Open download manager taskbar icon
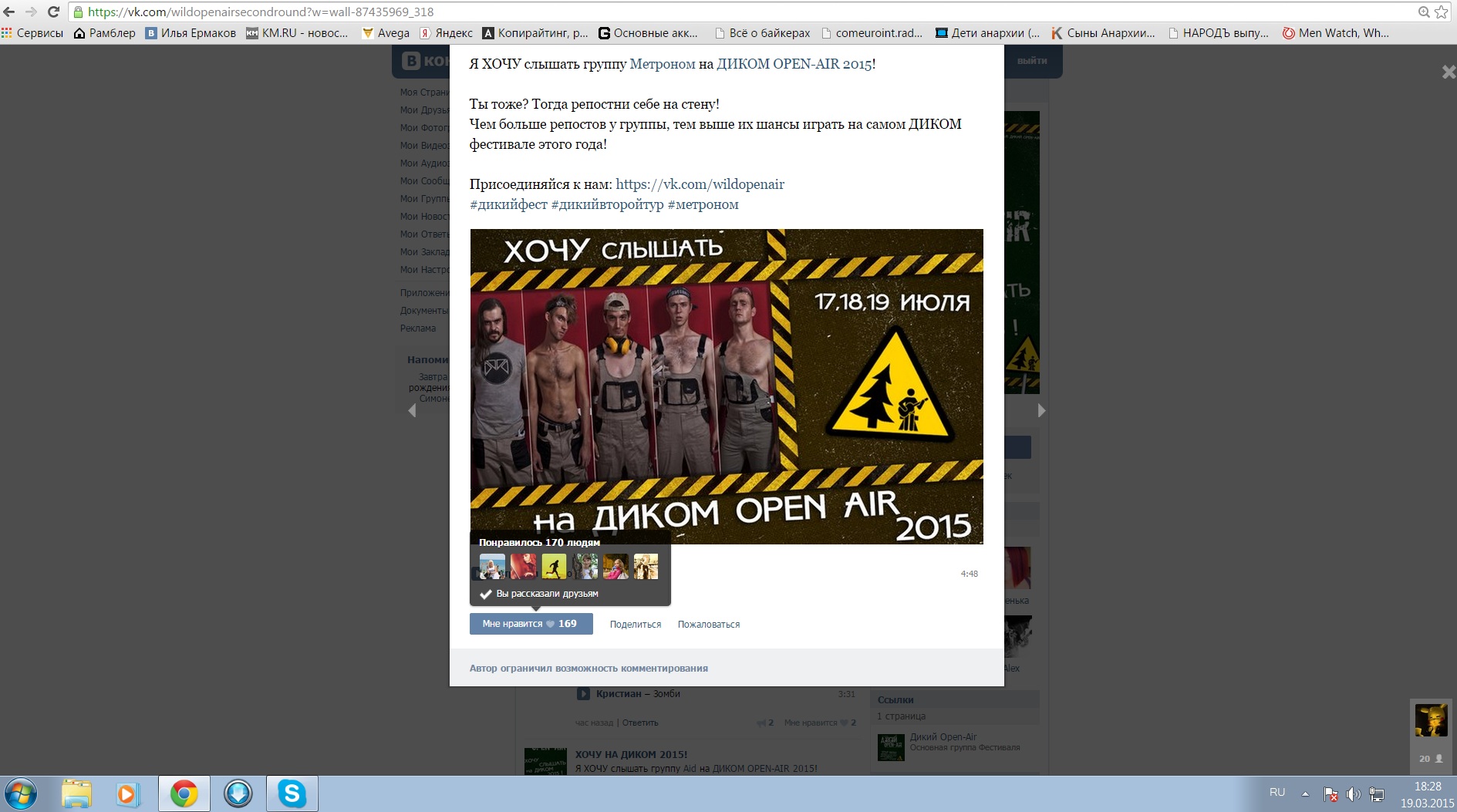The height and width of the screenshot is (812, 1457). [238, 794]
